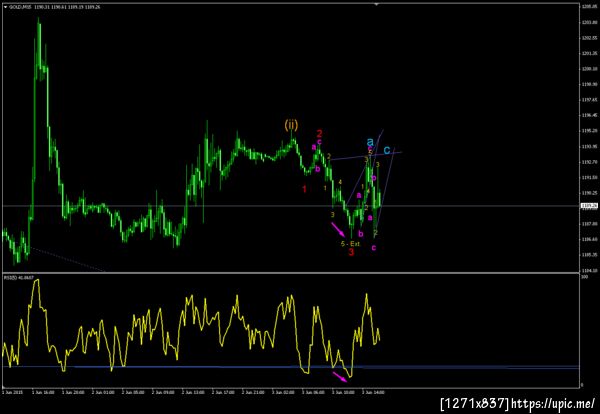600x414 pixels.
Task: Select the large red 3 wave label
Action: (x=351, y=252)
